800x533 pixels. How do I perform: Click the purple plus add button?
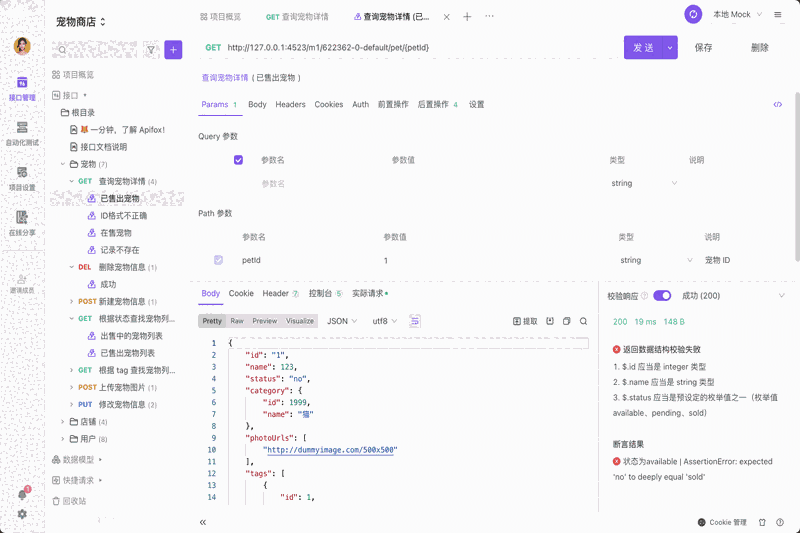[x=173, y=49]
